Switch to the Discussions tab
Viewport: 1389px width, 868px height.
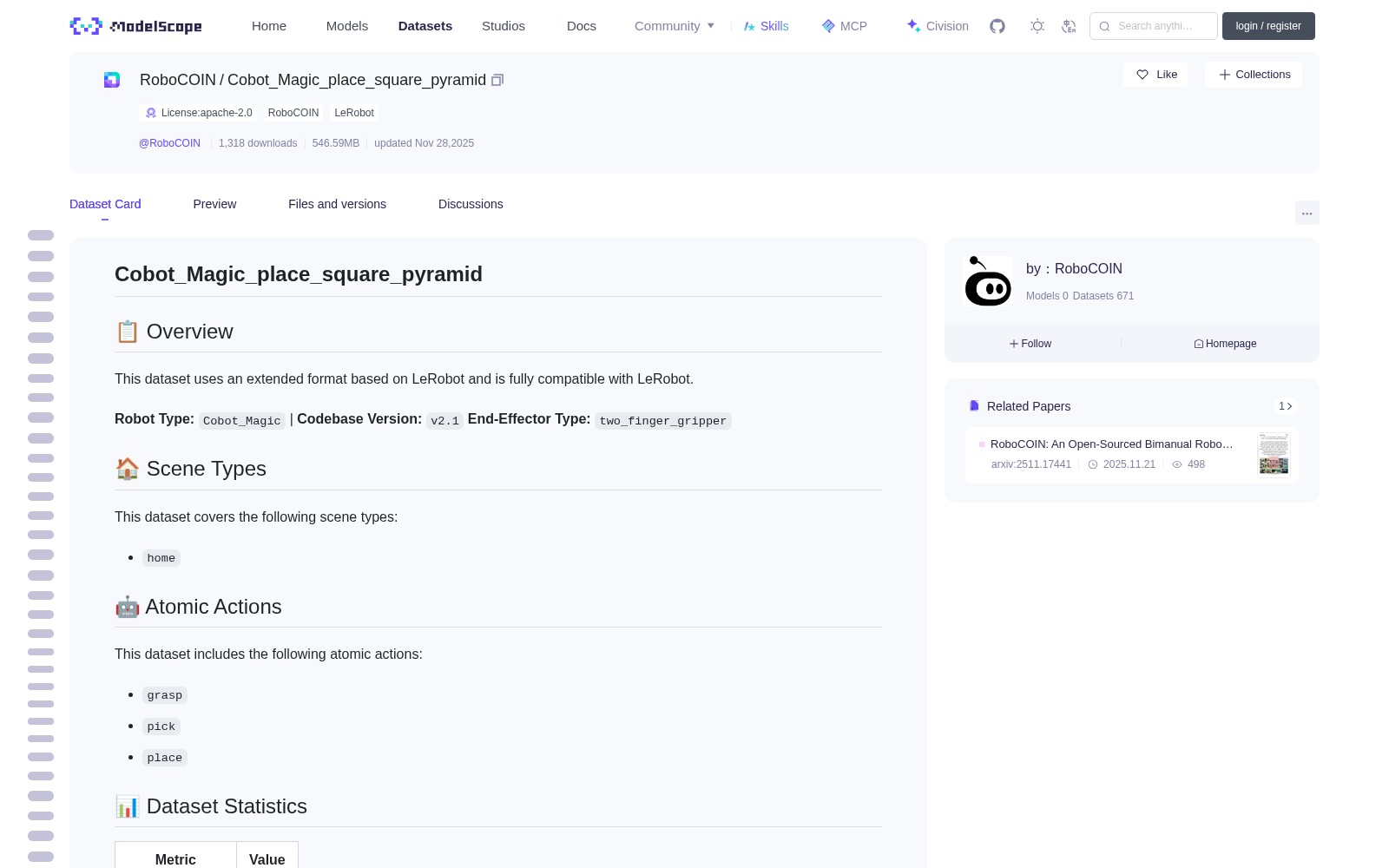(x=471, y=204)
